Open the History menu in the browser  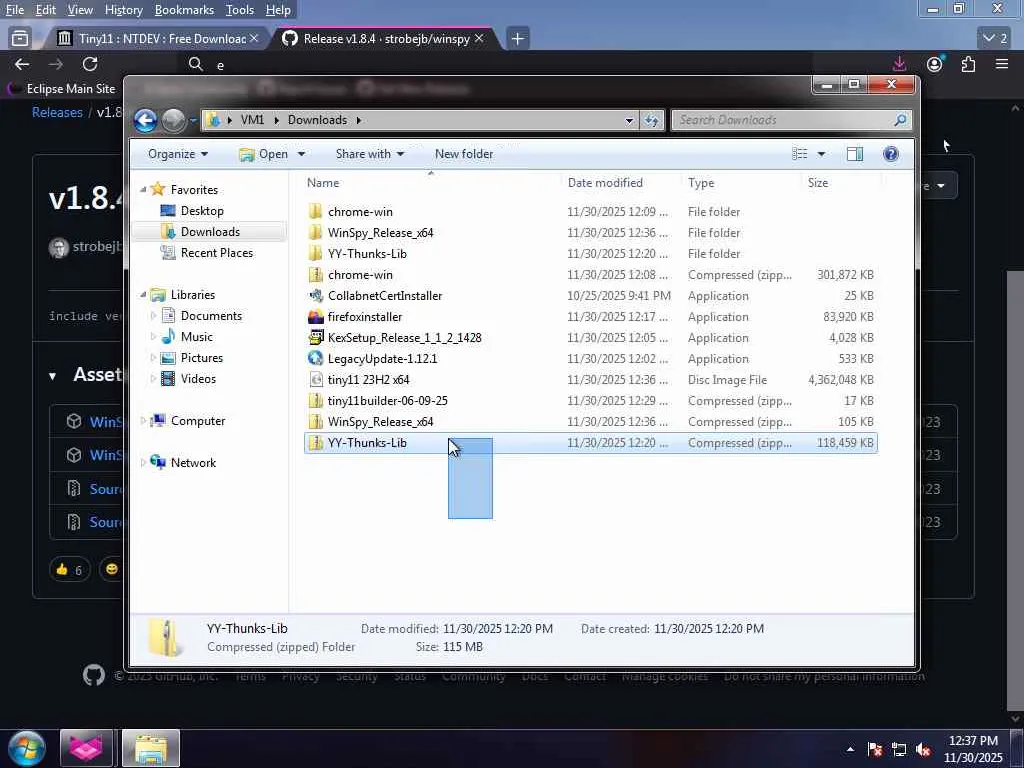tap(123, 10)
